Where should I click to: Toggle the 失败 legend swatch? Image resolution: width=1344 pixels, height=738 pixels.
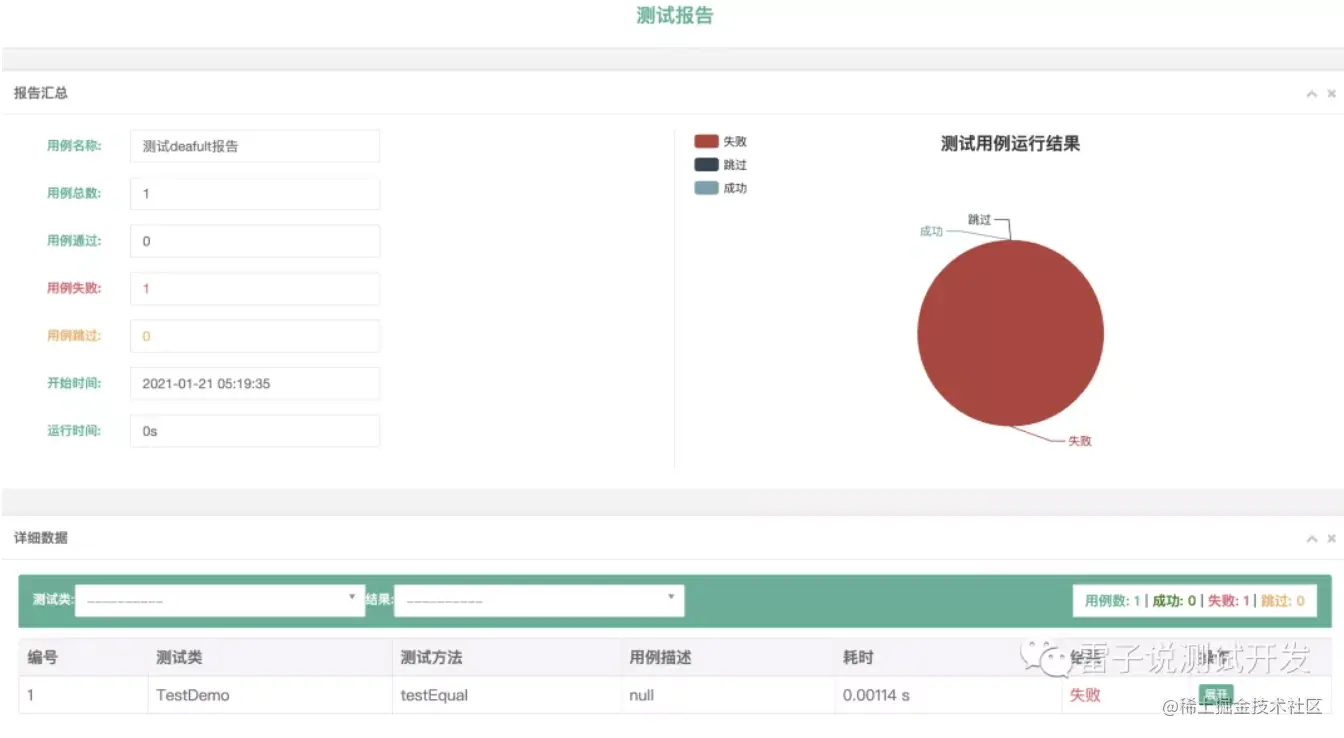pos(706,142)
